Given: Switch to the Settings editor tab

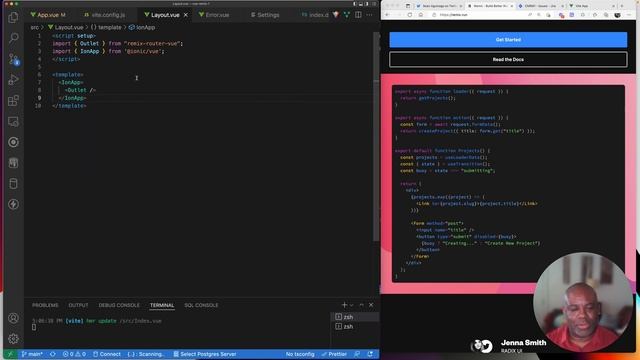Looking at the screenshot, I should [x=265, y=15].
